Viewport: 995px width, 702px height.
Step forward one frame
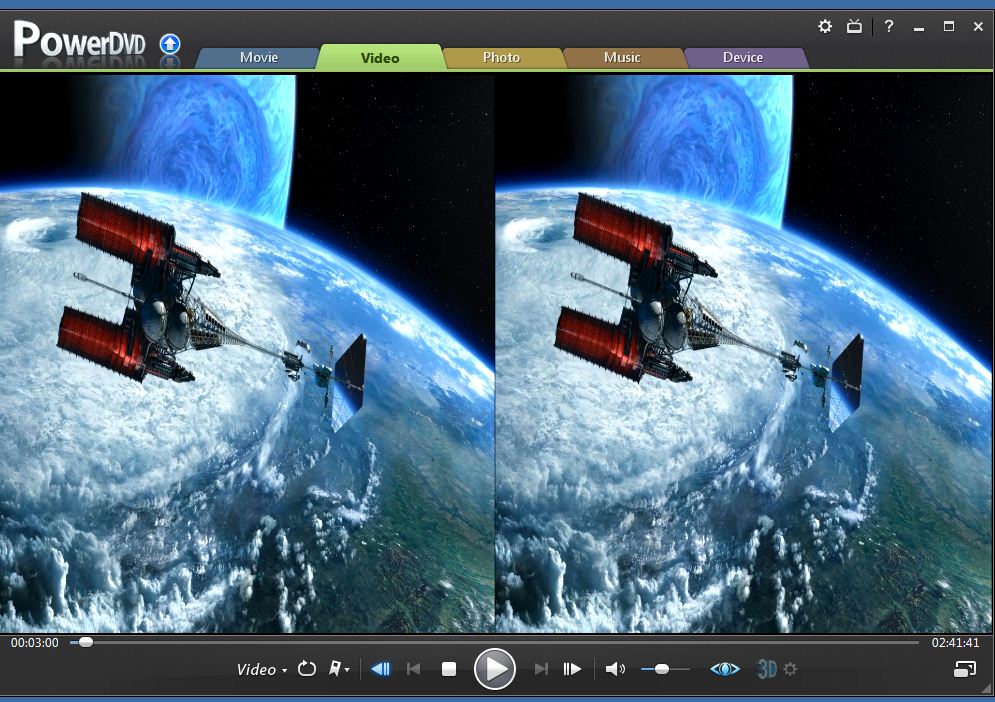click(x=572, y=669)
